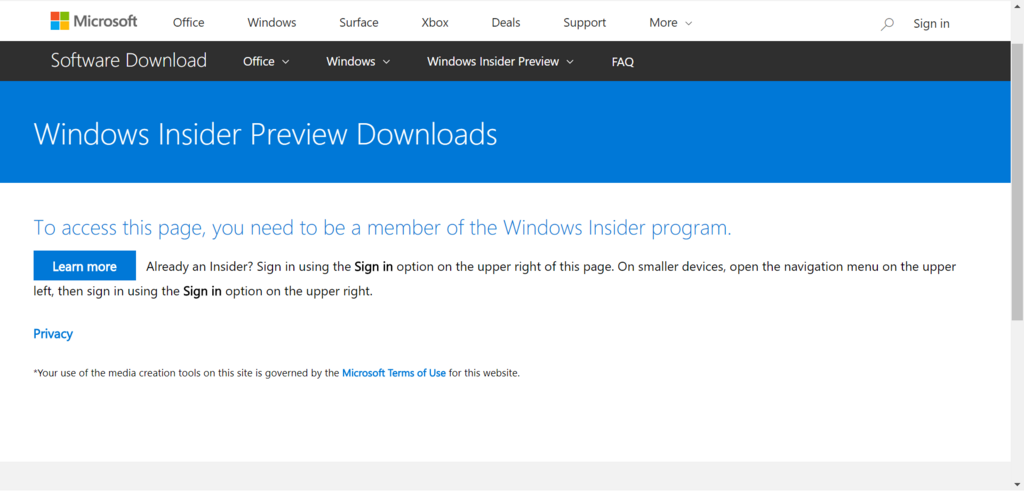This screenshot has width=1024, height=491.
Task: Click the Windows Insider Preview Downloads heading
Action: tap(265, 135)
